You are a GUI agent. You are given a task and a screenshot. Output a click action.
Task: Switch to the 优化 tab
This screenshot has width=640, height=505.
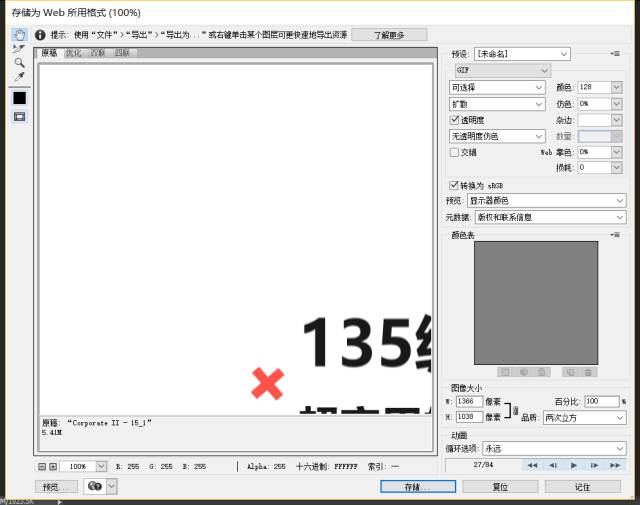coord(73,53)
